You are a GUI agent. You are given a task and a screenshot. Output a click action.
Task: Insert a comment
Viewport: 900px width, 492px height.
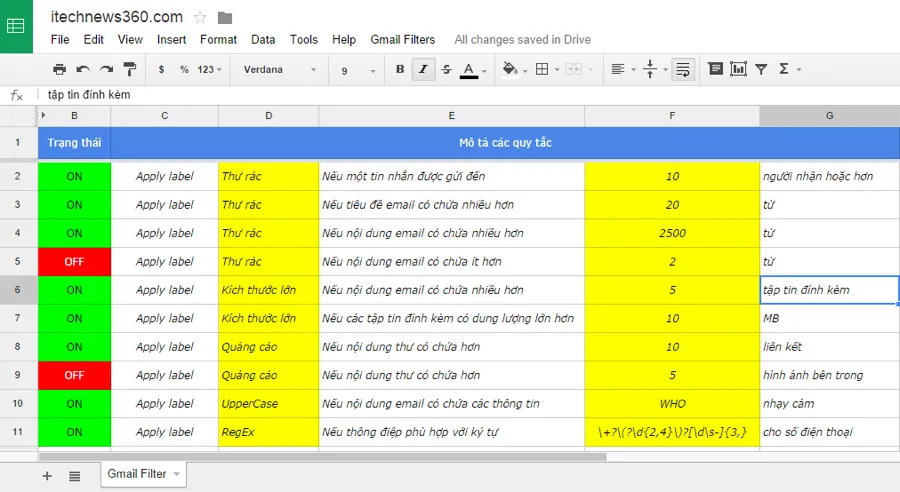click(x=715, y=69)
